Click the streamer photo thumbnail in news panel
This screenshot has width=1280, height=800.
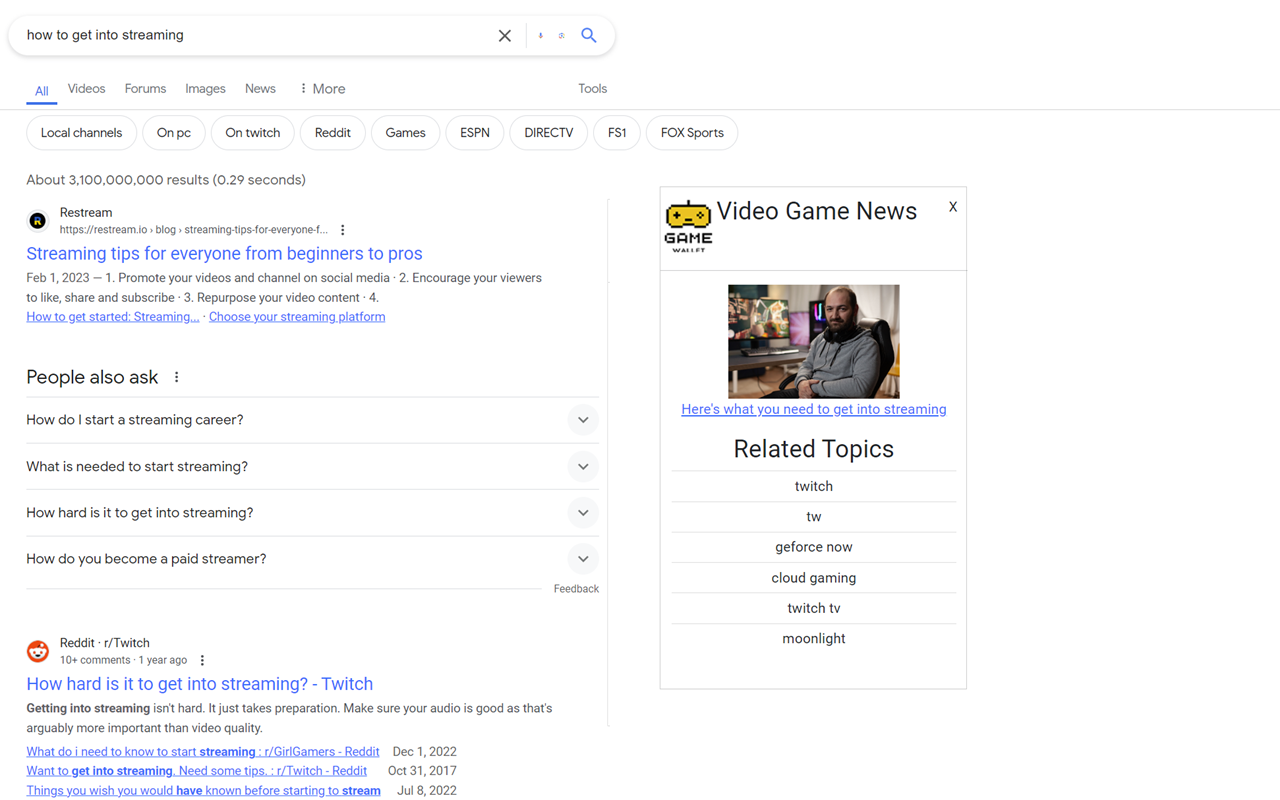coord(814,342)
